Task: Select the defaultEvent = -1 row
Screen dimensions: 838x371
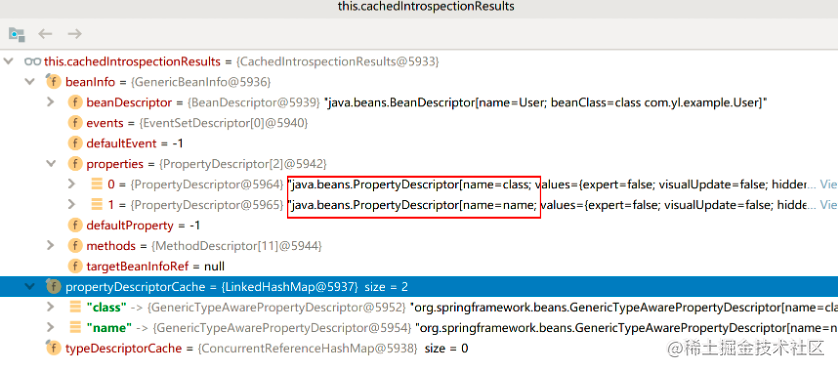Action: point(419,143)
